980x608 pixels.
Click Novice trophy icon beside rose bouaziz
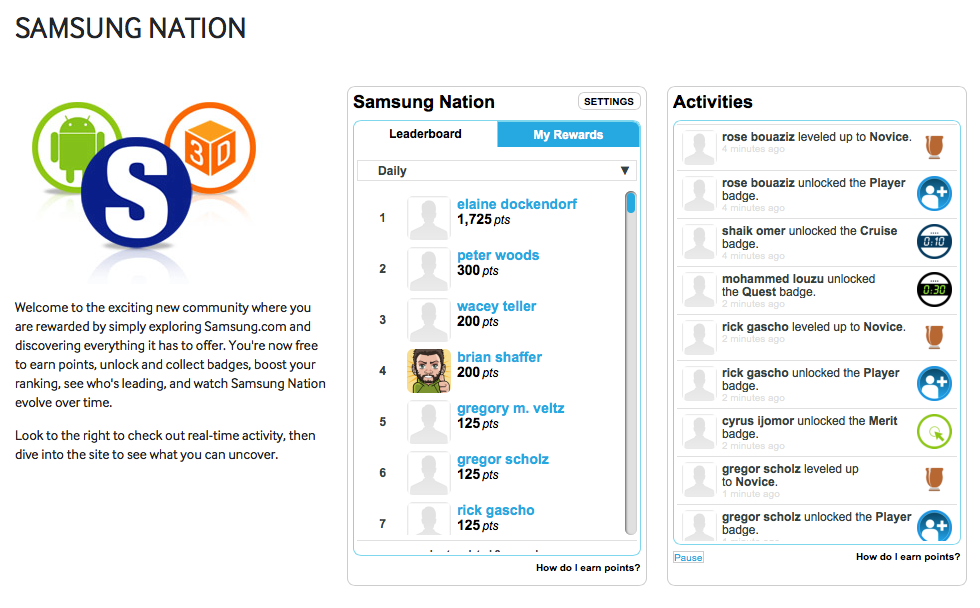(x=934, y=146)
